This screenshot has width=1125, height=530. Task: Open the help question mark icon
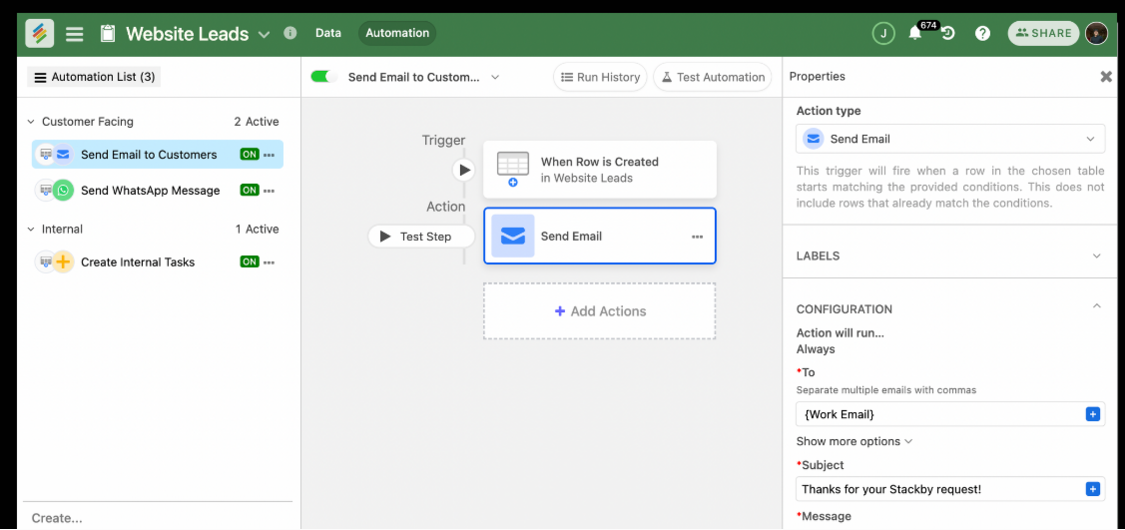983,34
